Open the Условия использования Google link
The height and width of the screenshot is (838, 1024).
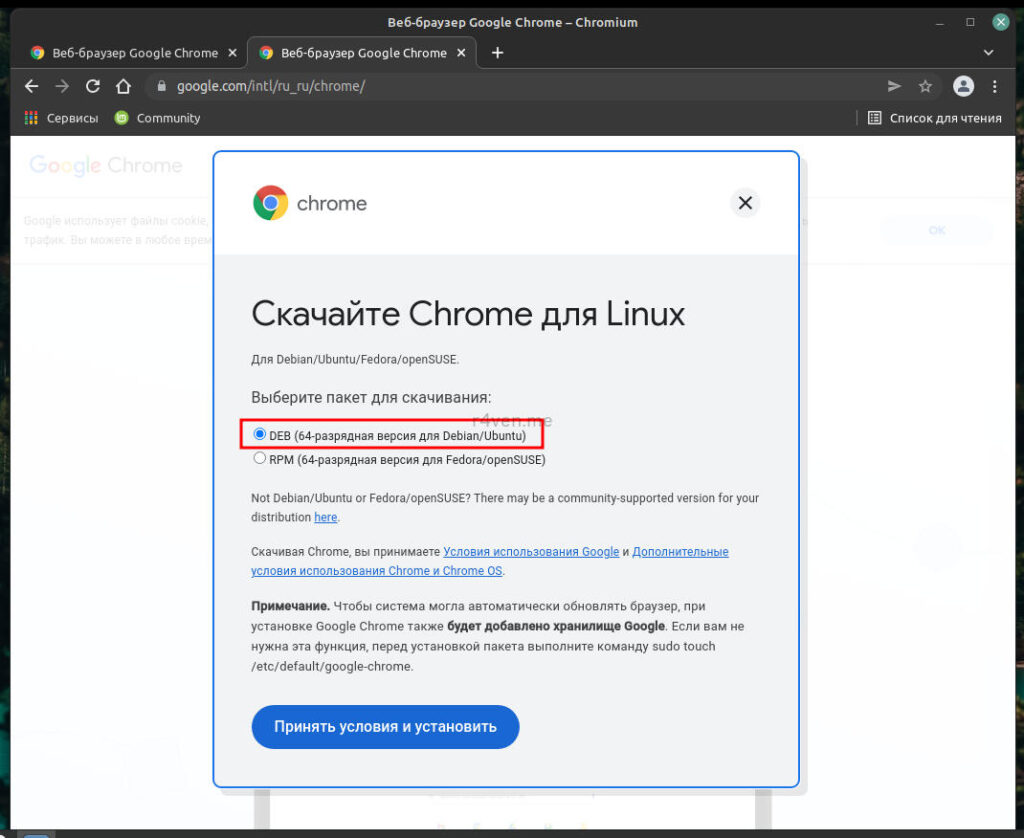click(531, 552)
